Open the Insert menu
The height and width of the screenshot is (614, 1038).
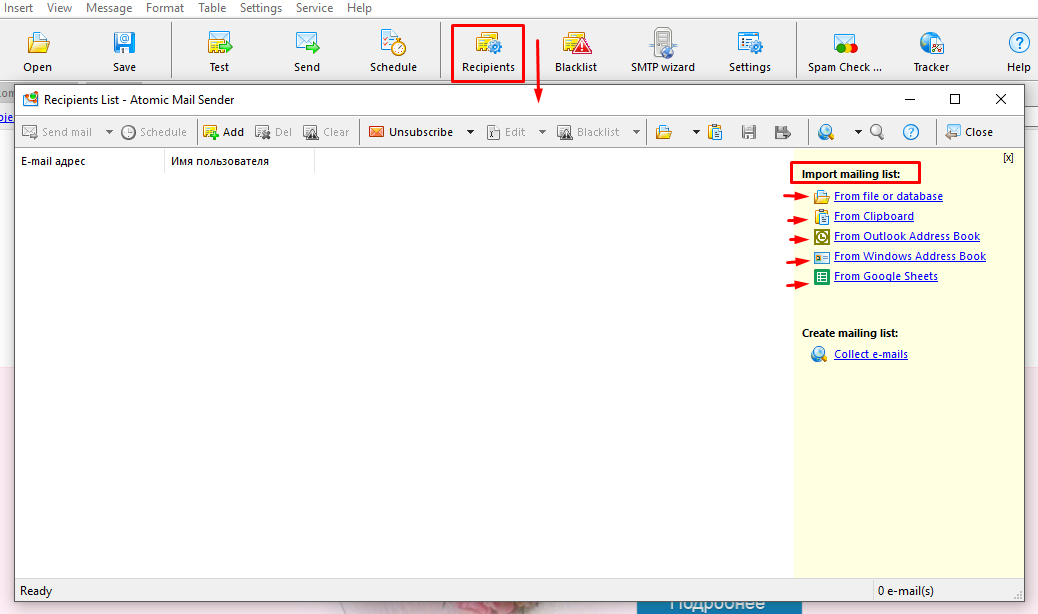coord(18,8)
